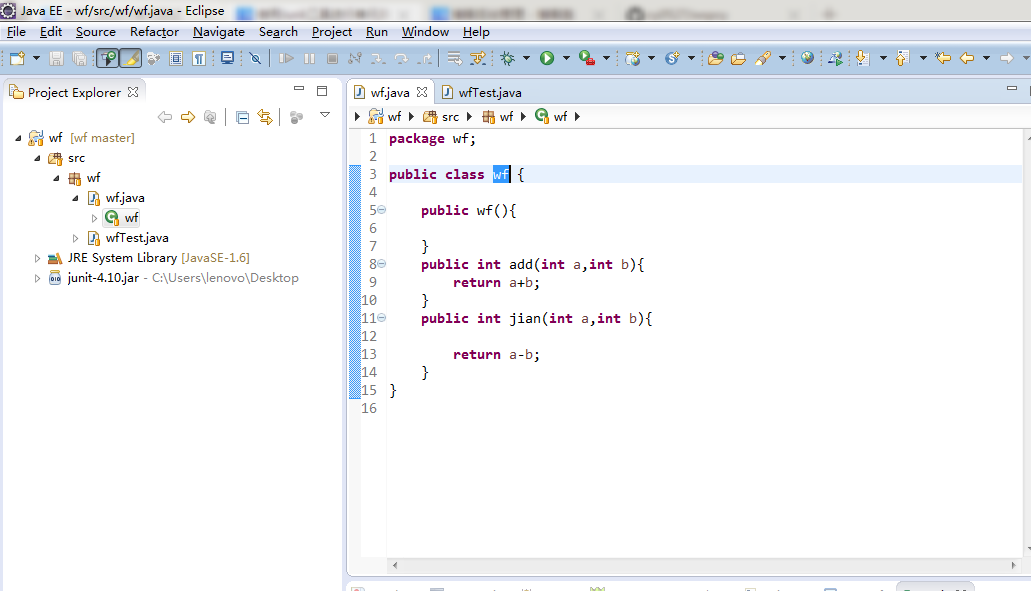Click Collapse All in Project Explorer

(243, 118)
